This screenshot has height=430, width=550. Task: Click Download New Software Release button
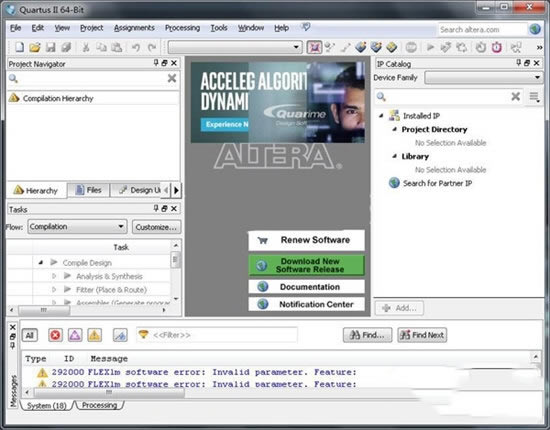click(x=306, y=265)
